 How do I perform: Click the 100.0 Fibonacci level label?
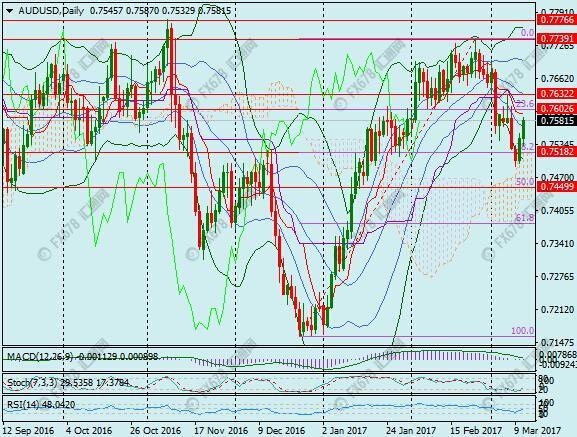click(523, 330)
